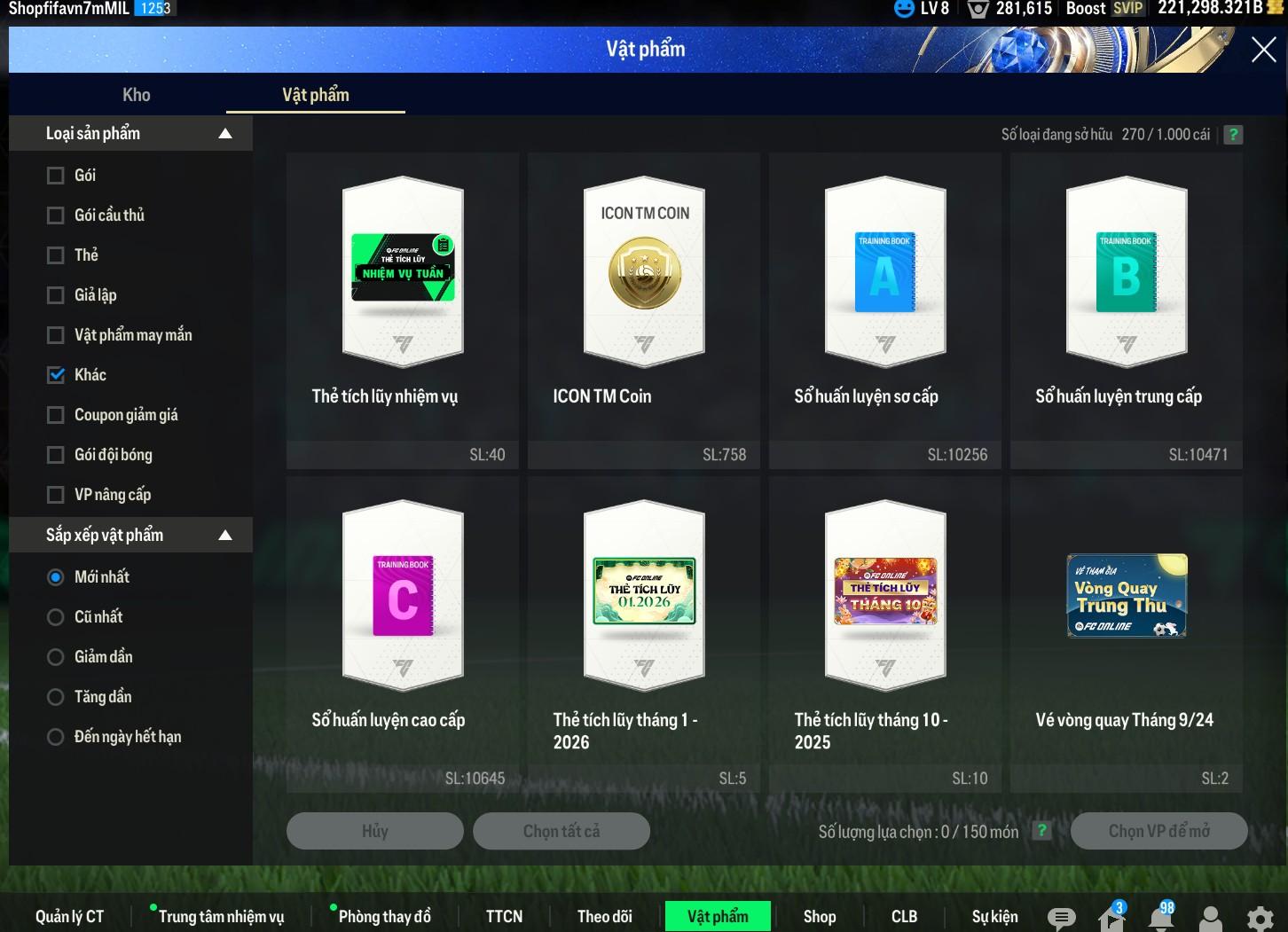Screen dimensions: 1288x932
Task: Click the settings gear icon
Action: point(1260,918)
